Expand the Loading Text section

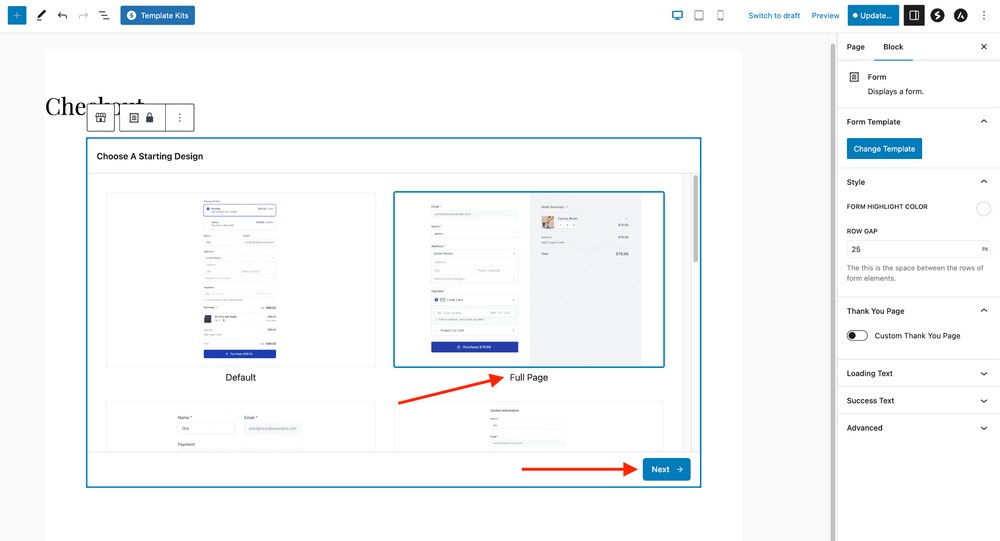pos(918,373)
